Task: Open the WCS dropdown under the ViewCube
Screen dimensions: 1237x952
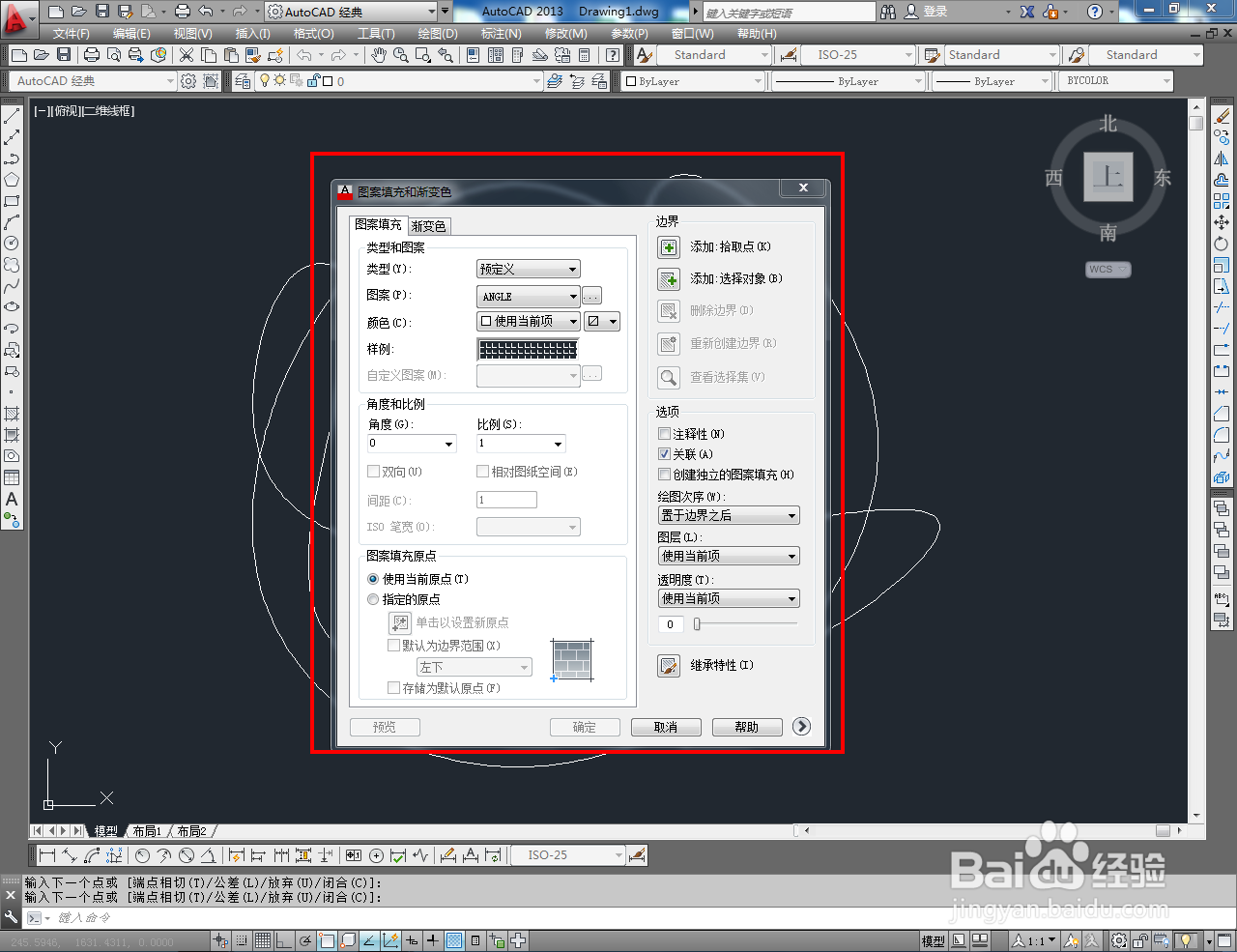Action: [x=1108, y=270]
